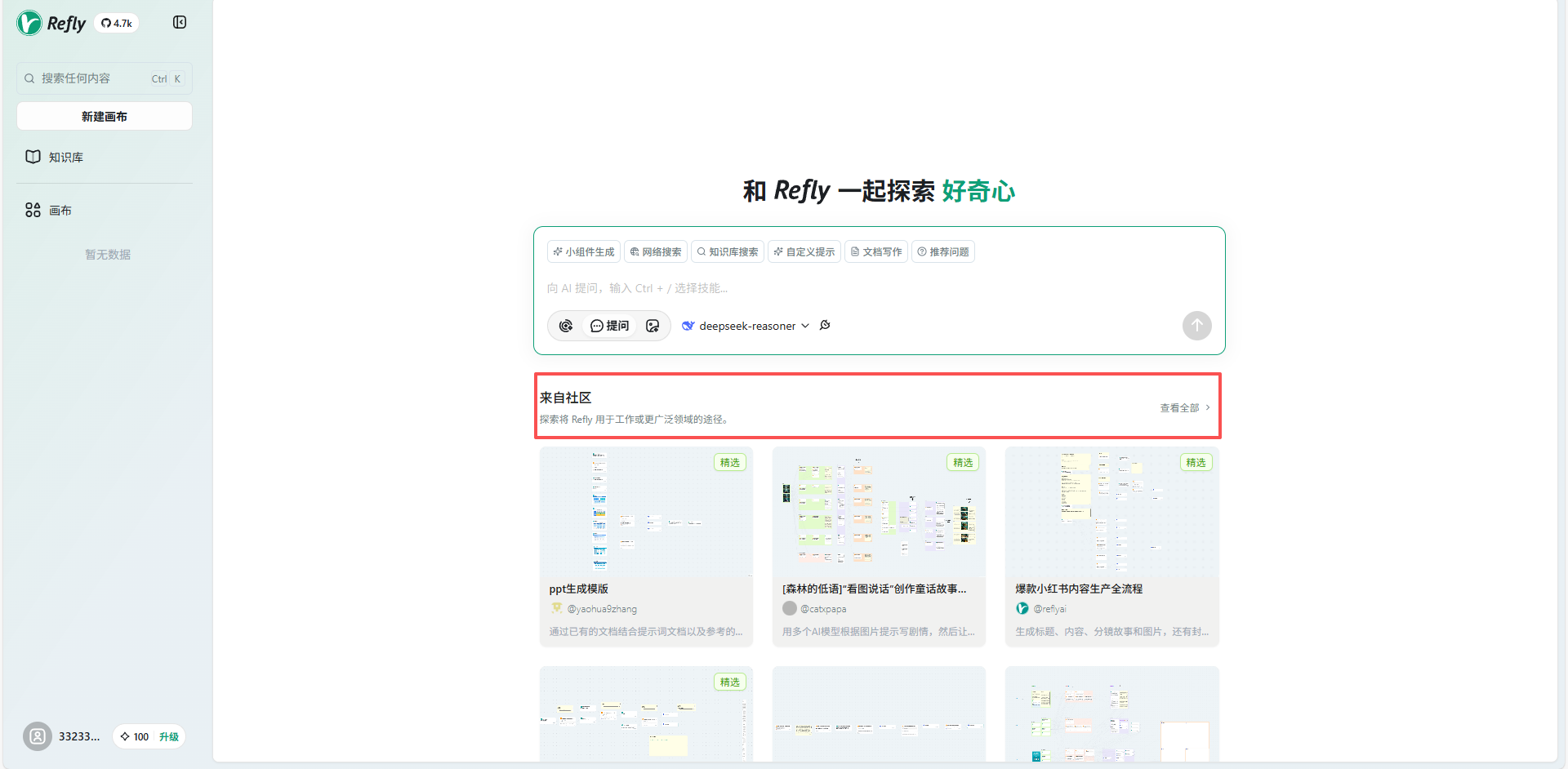Click the plug icon next to the model selector
Viewport: 1568px width, 769px height.
click(825, 325)
